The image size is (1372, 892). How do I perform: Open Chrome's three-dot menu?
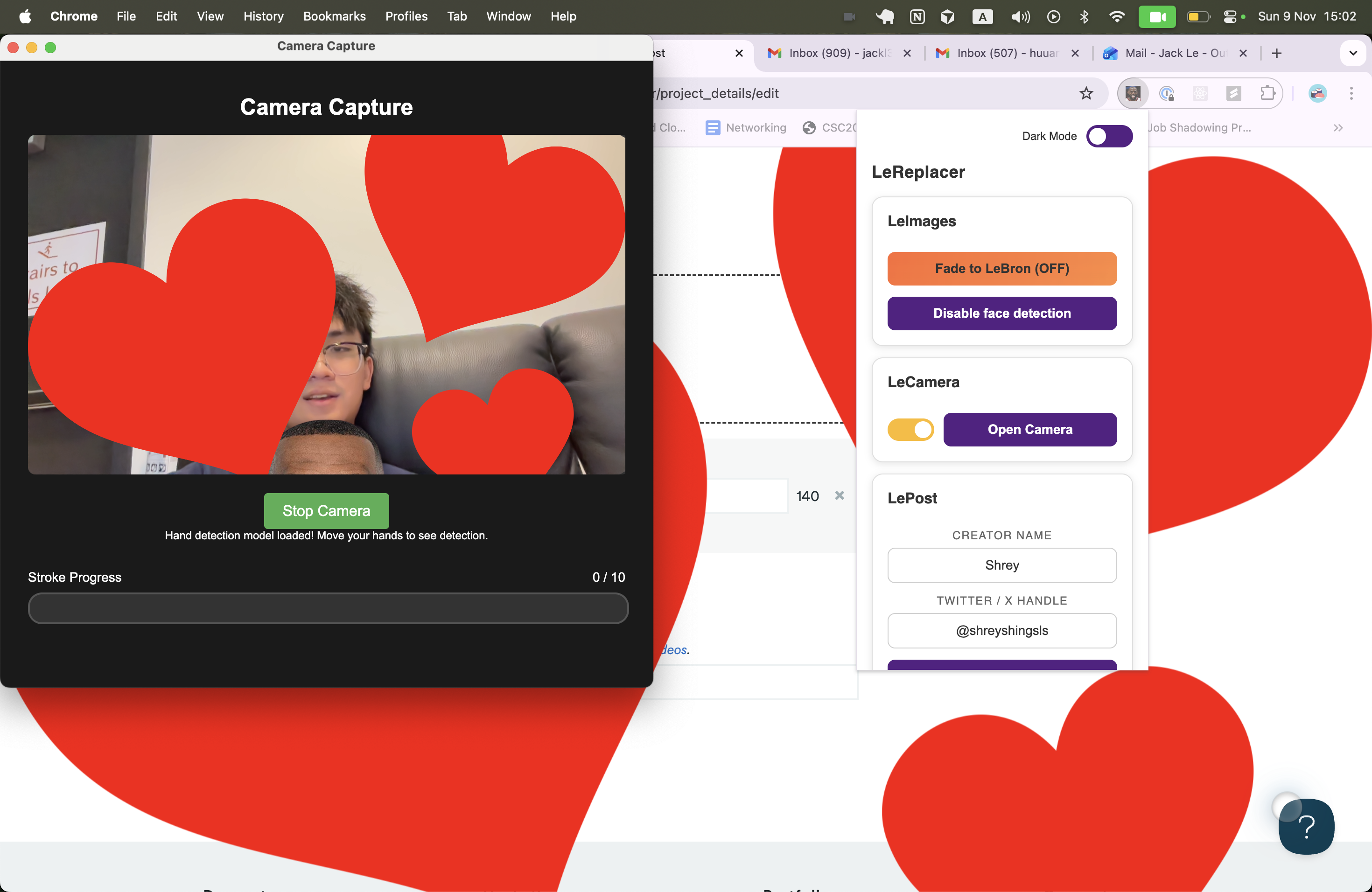click(1351, 93)
